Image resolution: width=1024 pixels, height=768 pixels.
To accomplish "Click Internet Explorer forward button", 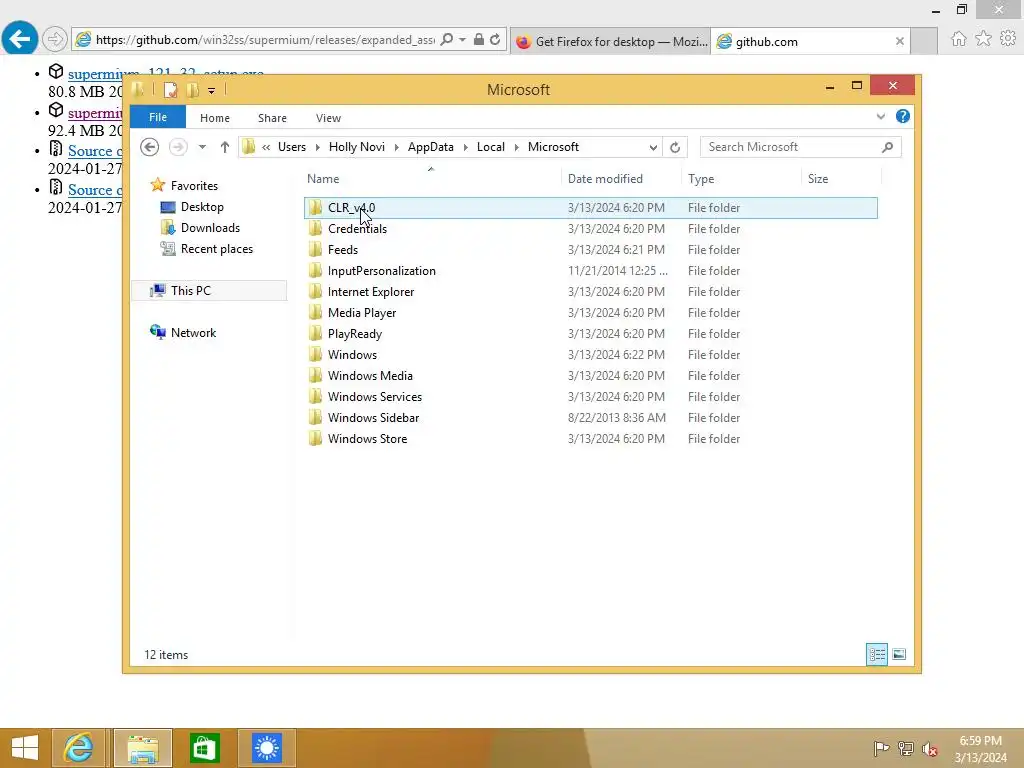I will click(x=54, y=39).
